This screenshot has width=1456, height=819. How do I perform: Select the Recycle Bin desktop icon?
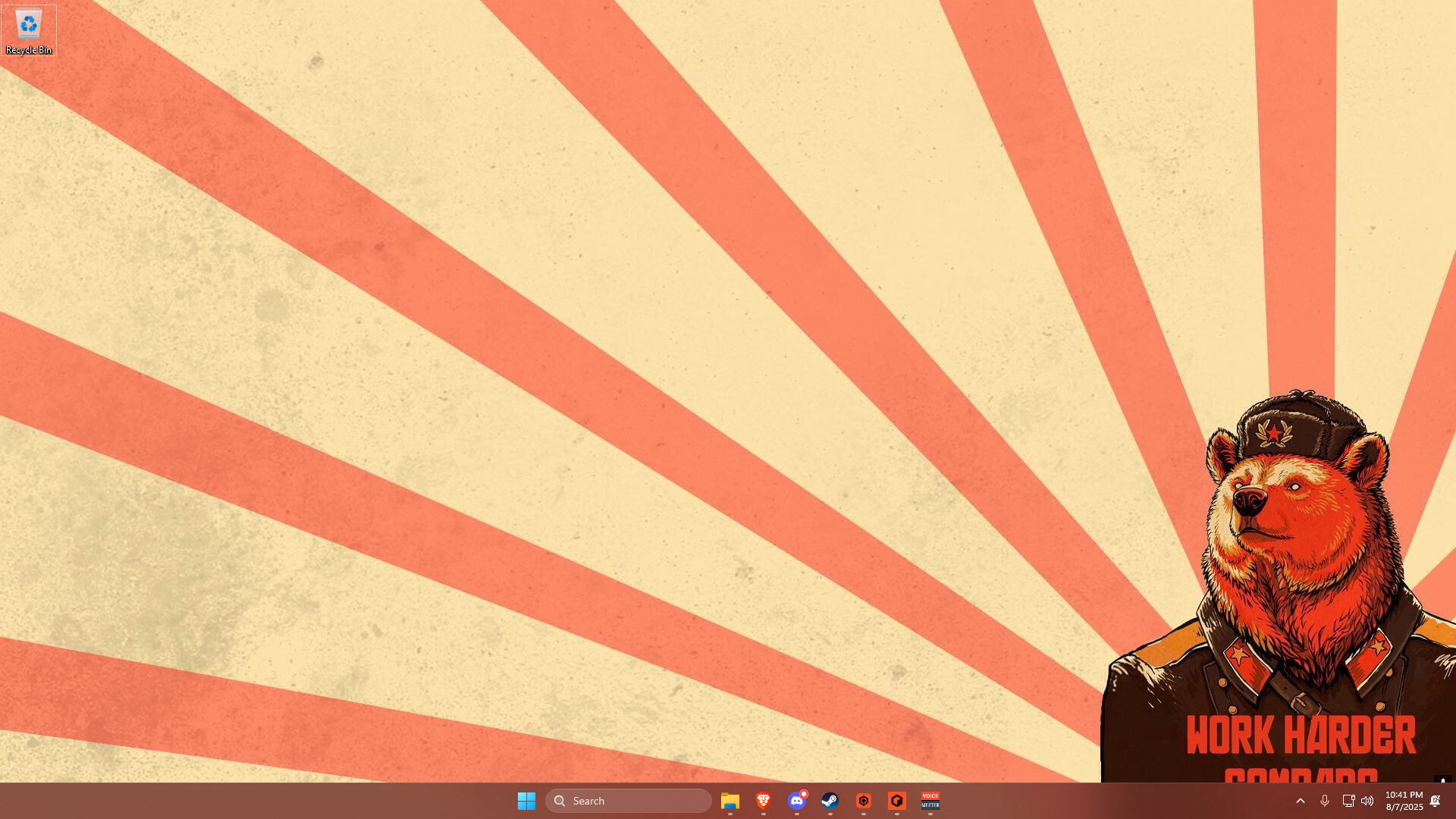coord(29,31)
